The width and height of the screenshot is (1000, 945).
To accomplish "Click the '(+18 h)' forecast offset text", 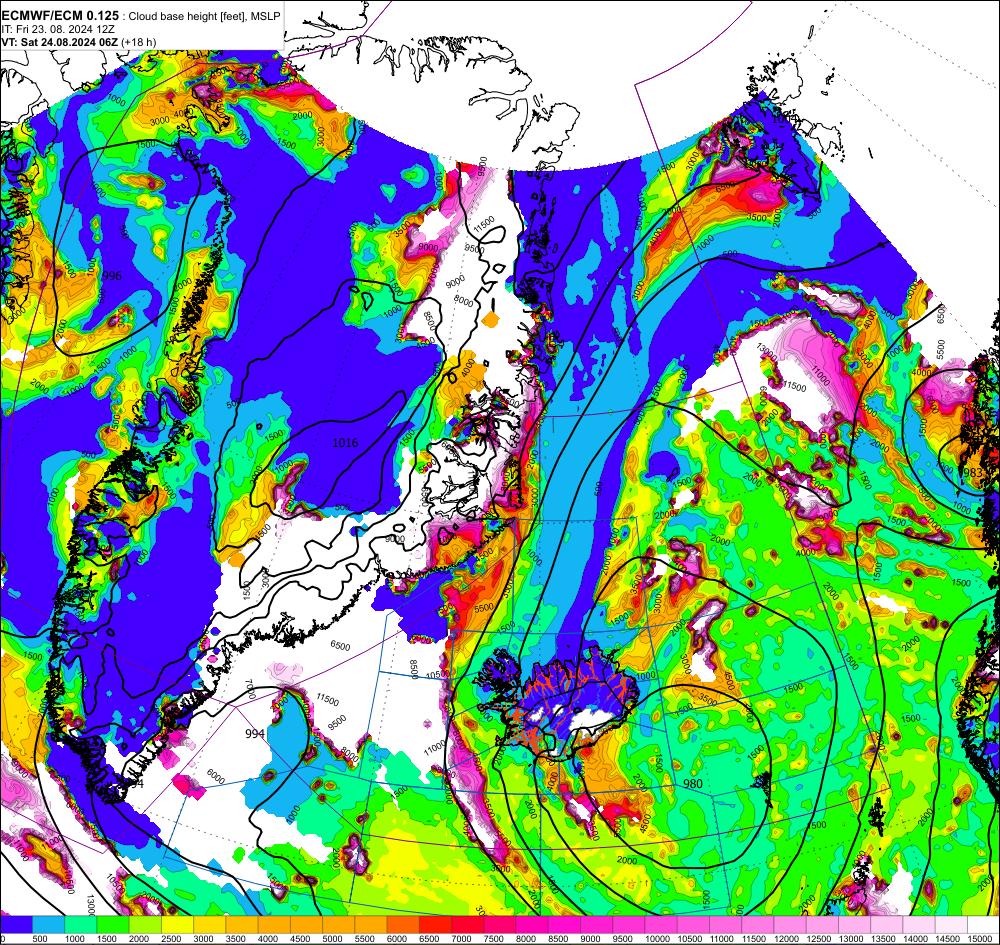I will (x=139, y=42).
